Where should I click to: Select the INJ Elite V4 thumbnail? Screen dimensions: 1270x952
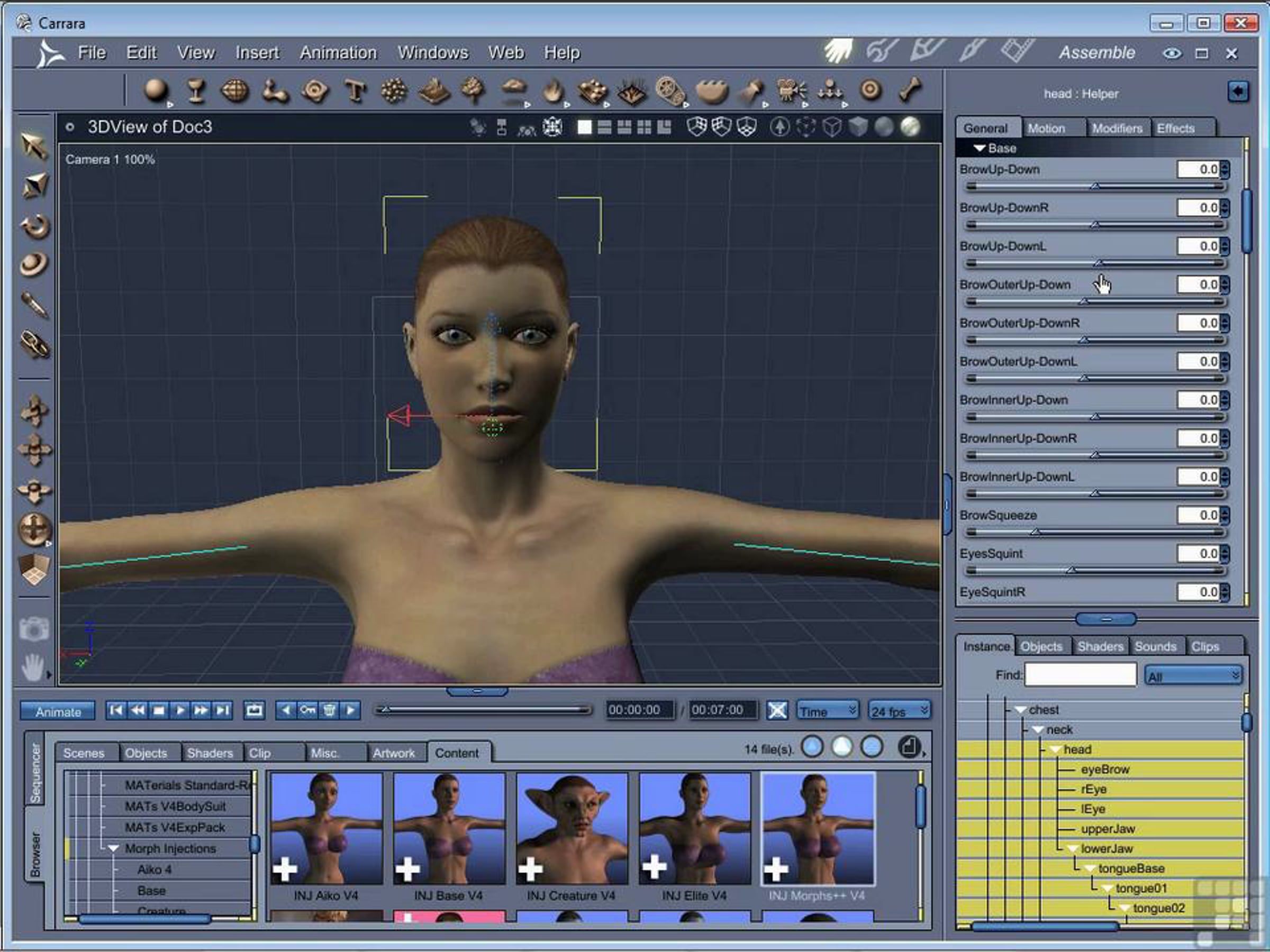[695, 828]
